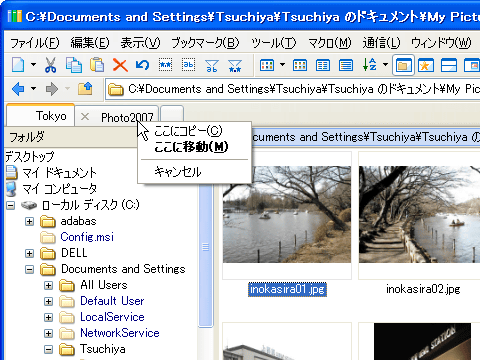Image resolution: width=480 pixels, height=360 pixels.
Task: Click the A-Z sort icon
Action: (370, 65)
